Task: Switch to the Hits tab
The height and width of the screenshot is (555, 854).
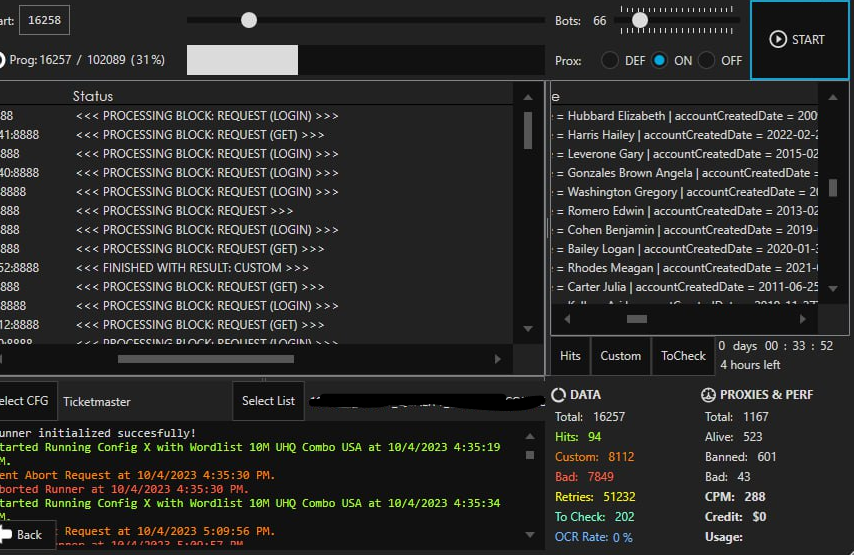Action: pos(570,356)
